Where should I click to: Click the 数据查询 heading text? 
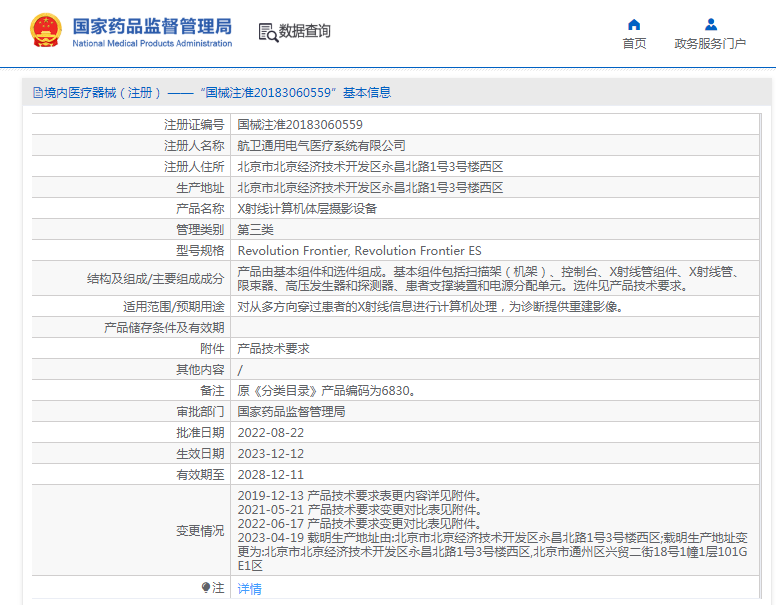coord(304,31)
